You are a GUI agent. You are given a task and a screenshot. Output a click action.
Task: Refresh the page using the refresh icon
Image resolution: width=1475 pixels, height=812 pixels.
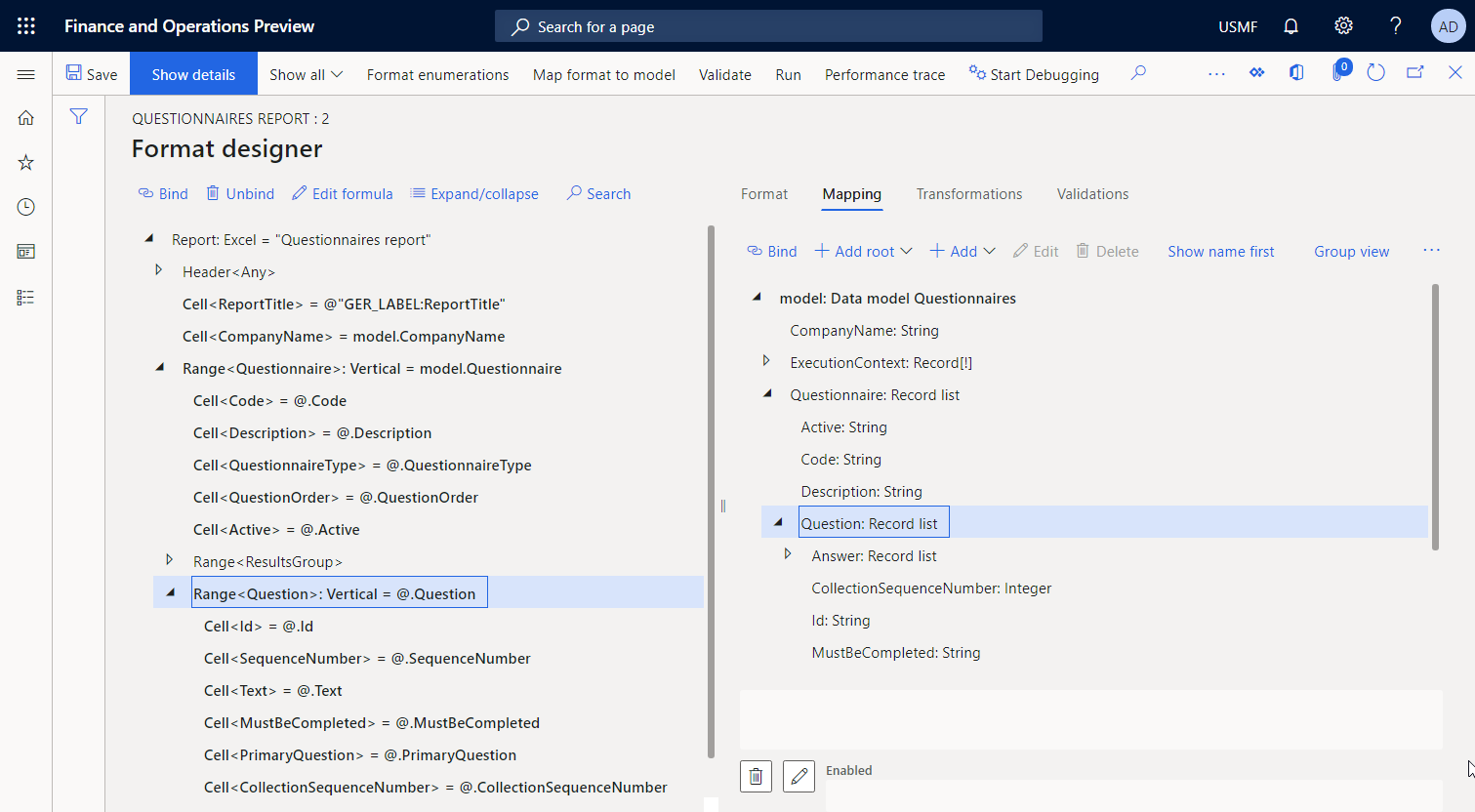point(1375,72)
